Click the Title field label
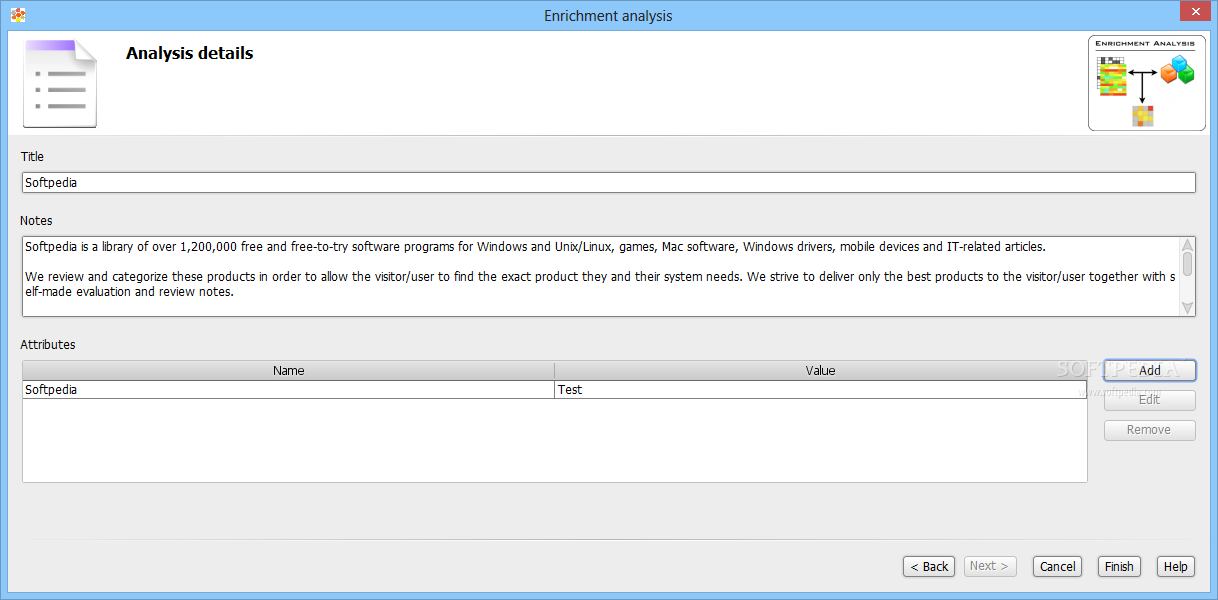The image size is (1218, 600). (33, 157)
